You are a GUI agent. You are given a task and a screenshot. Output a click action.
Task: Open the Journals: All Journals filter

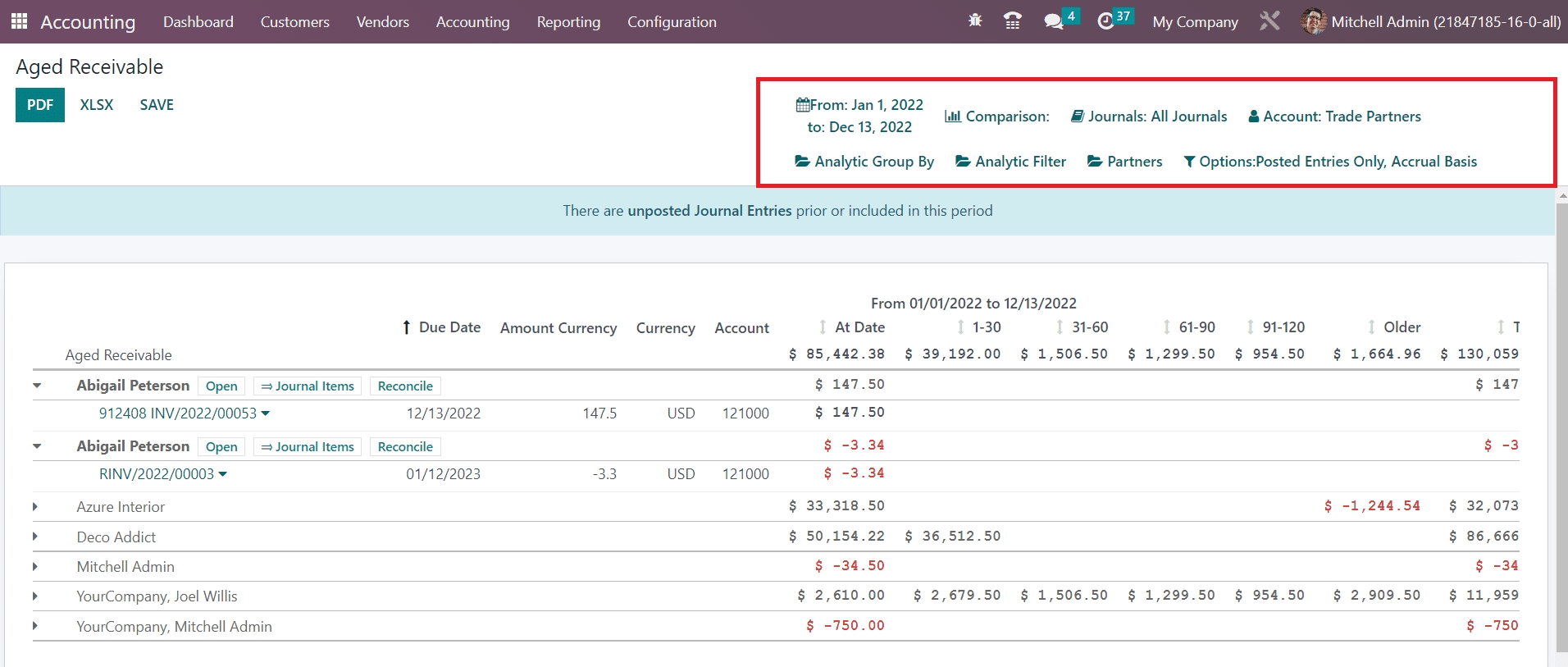(1149, 116)
